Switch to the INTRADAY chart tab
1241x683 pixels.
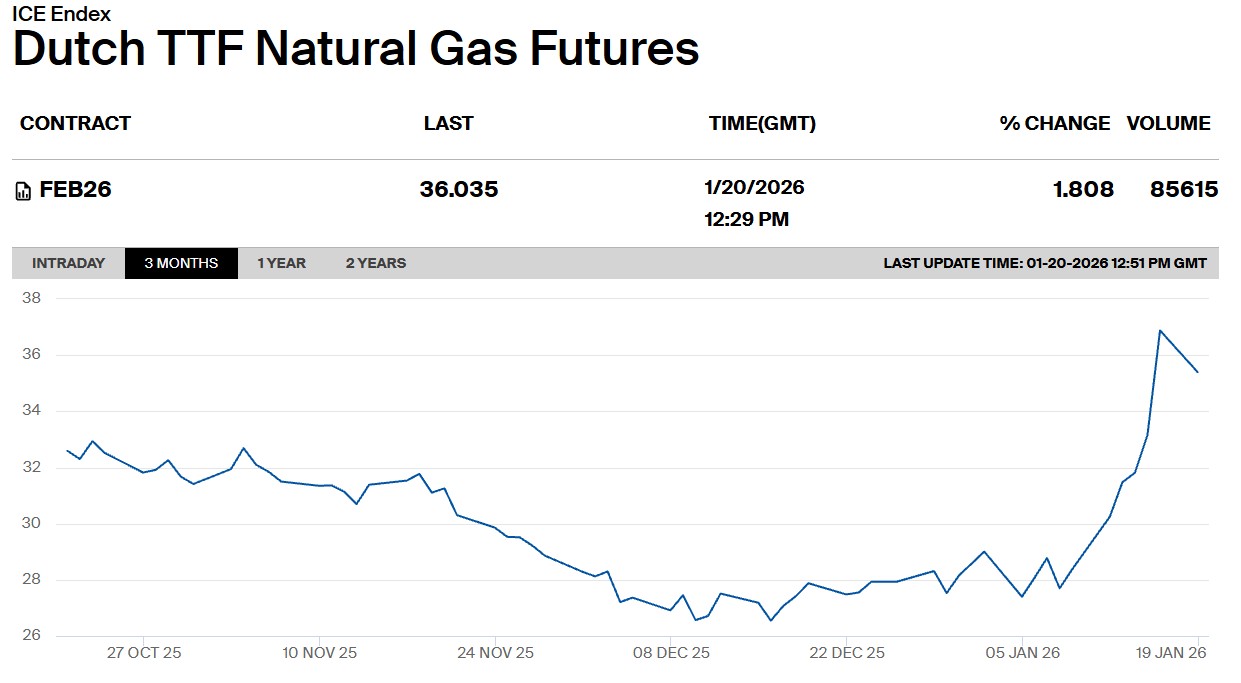click(68, 263)
